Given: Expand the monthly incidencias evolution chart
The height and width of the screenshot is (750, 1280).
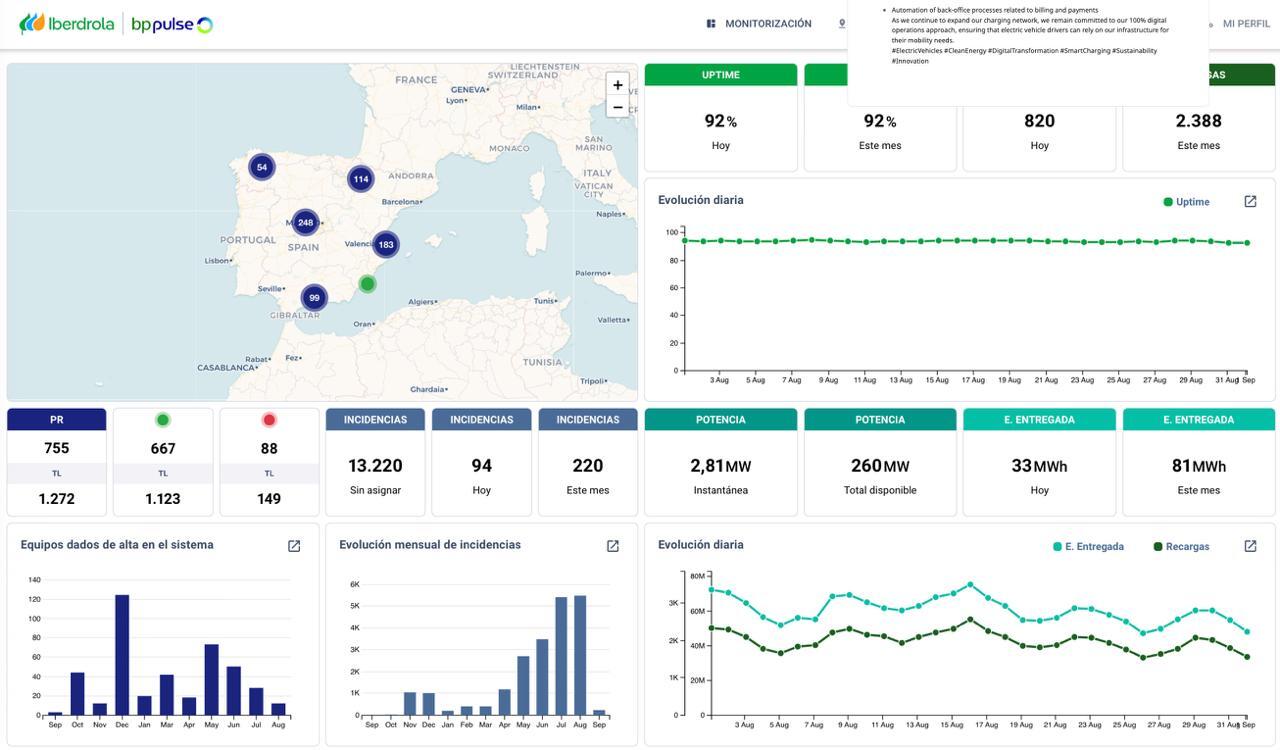Looking at the screenshot, I should click(x=613, y=546).
